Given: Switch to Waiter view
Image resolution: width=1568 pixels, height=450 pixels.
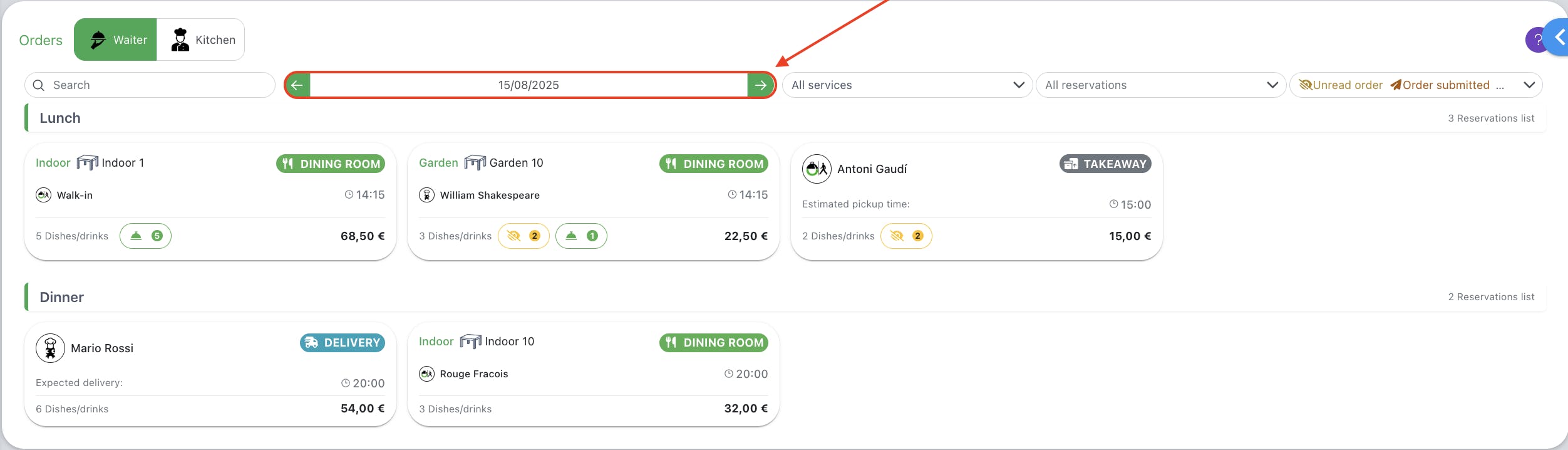Looking at the screenshot, I should 116,39.
